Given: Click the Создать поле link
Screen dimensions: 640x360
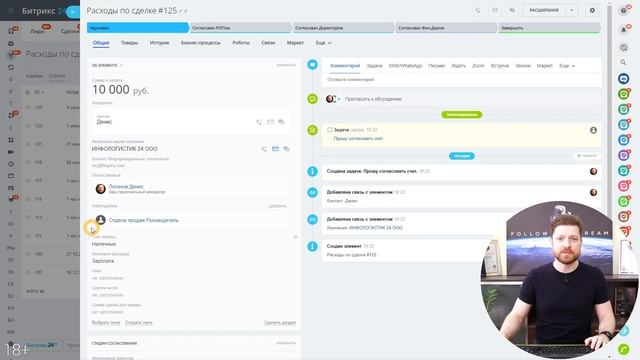Looking at the screenshot, I should click(138, 322).
